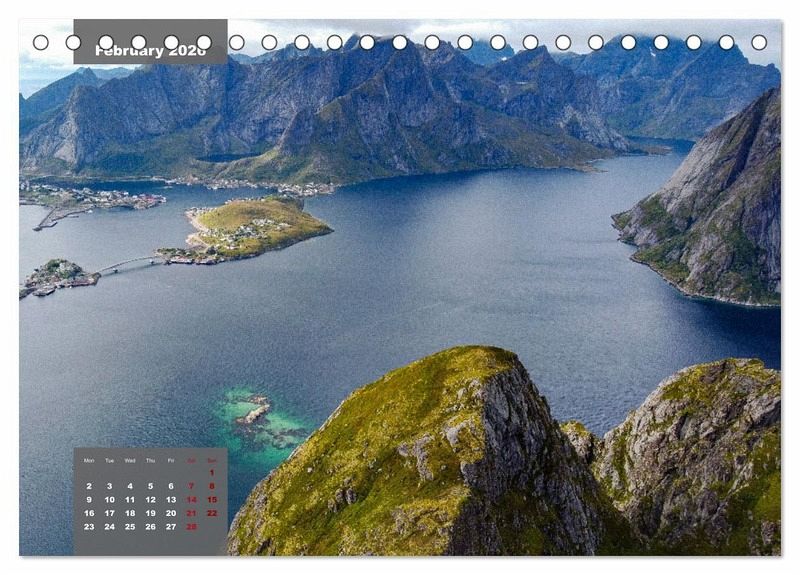Select date 20 in the calendar grid
The height and width of the screenshot is (575, 800).
click(171, 513)
